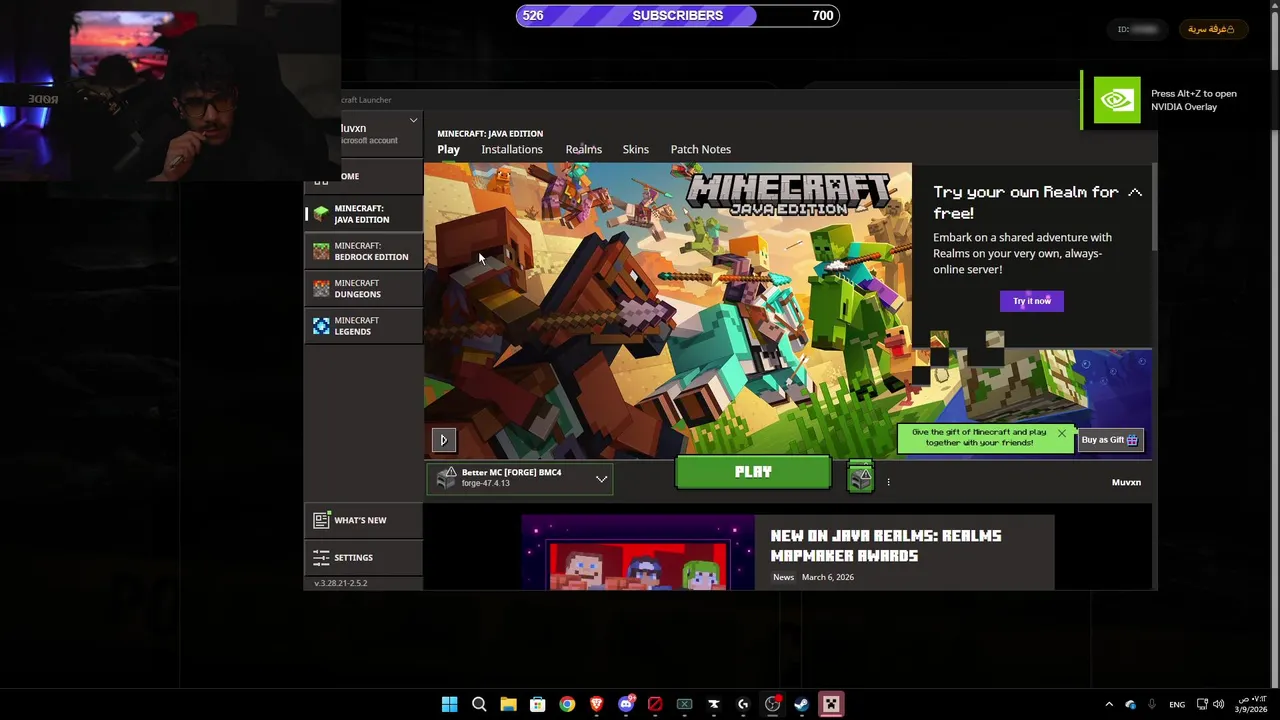Click the 'March 6, 2026' article date
The image size is (1280, 720).
(x=828, y=577)
